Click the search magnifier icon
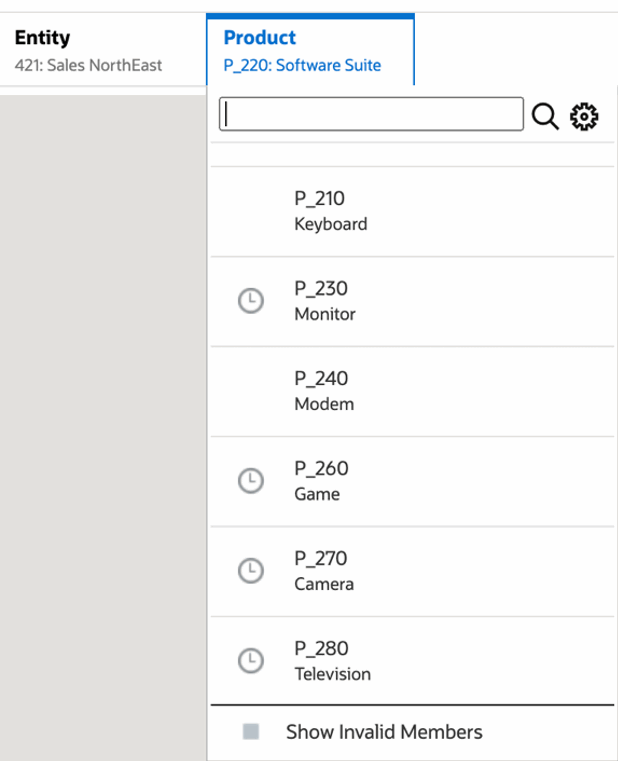 coord(545,117)
